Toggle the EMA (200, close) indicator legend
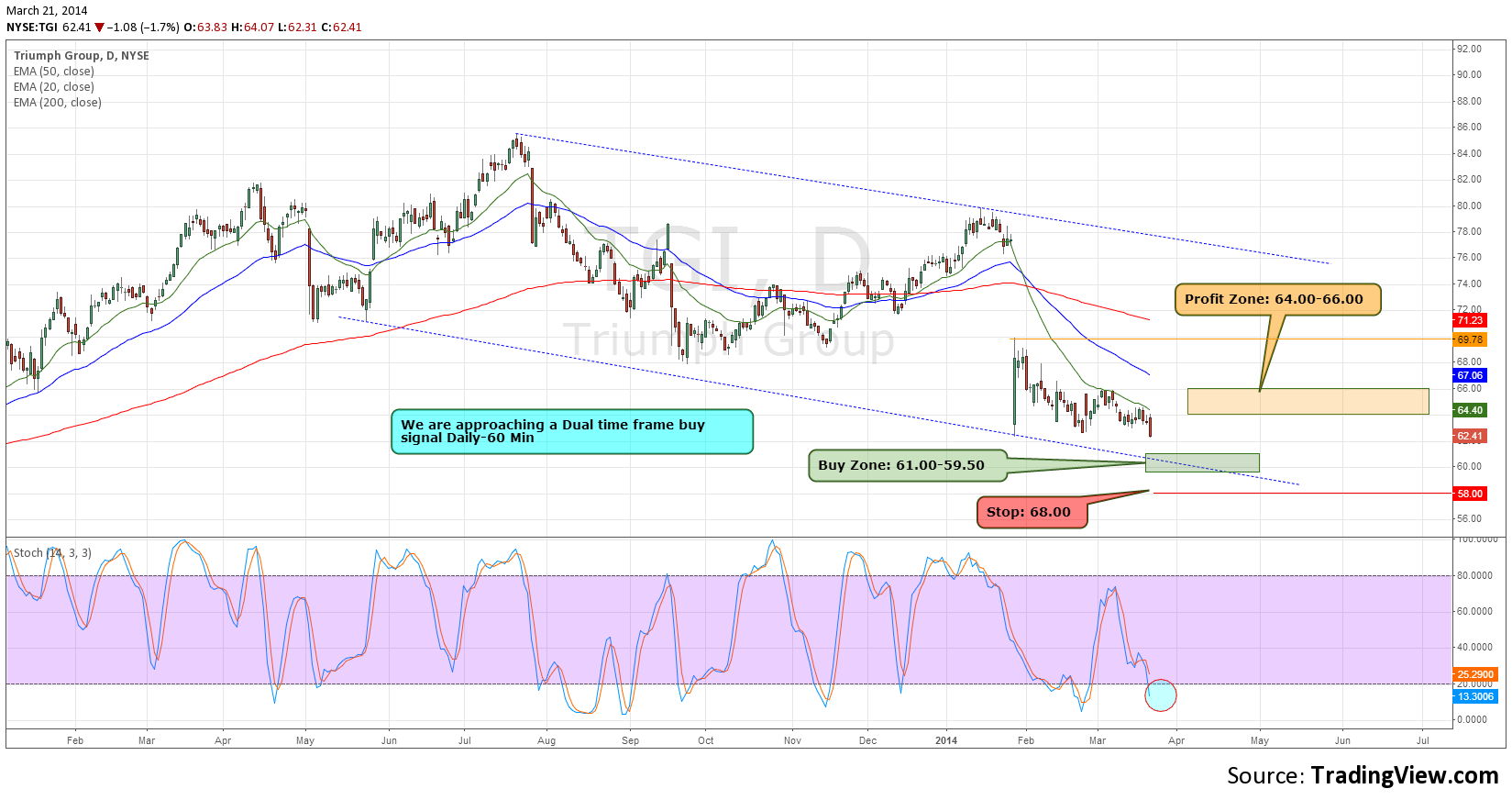The image size is (1512, 800). click(57, 103)
